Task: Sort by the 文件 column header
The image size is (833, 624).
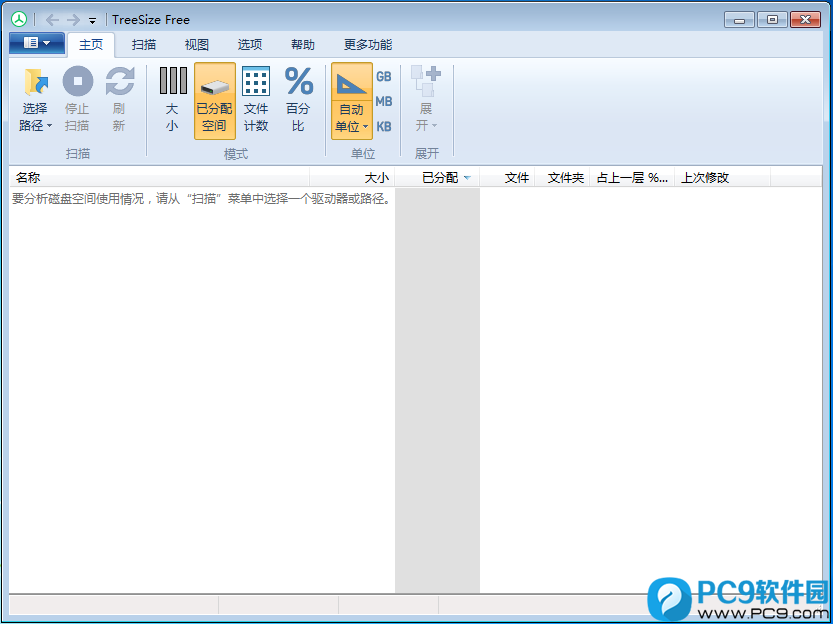Action: pyautogui.click(x=507, y=177)
